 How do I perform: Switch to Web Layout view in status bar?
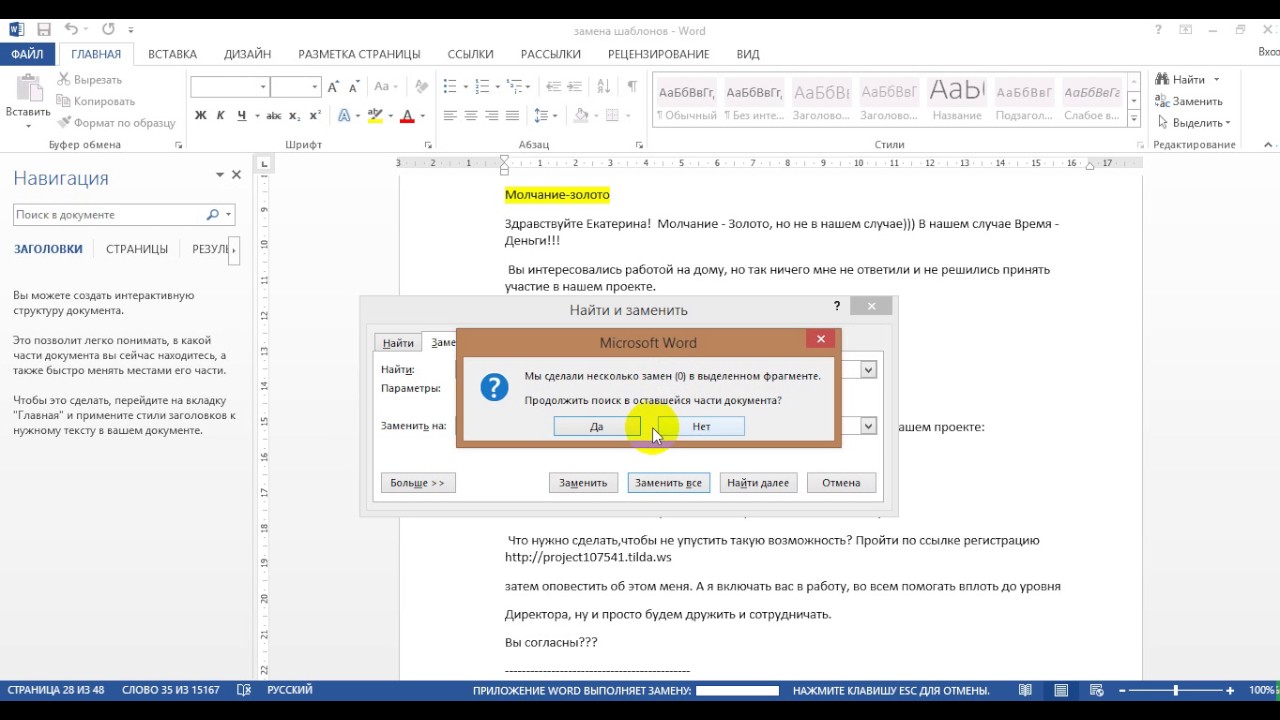point(1097,690)
